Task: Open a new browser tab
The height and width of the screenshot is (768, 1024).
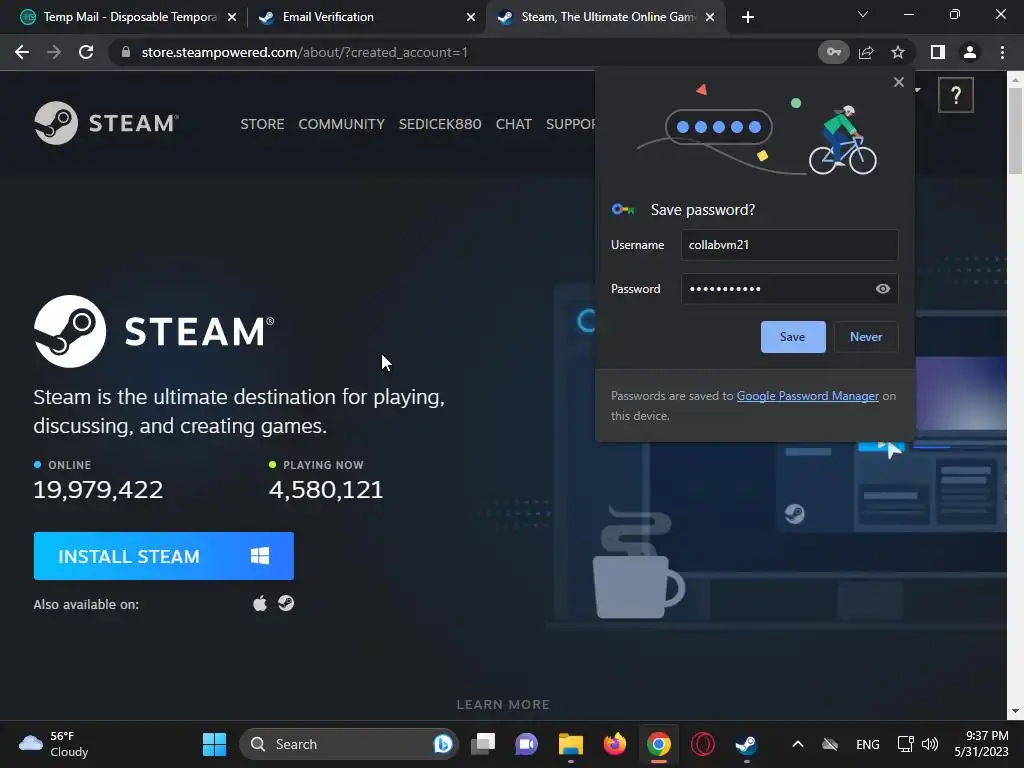Action: [x=748, y=17]
